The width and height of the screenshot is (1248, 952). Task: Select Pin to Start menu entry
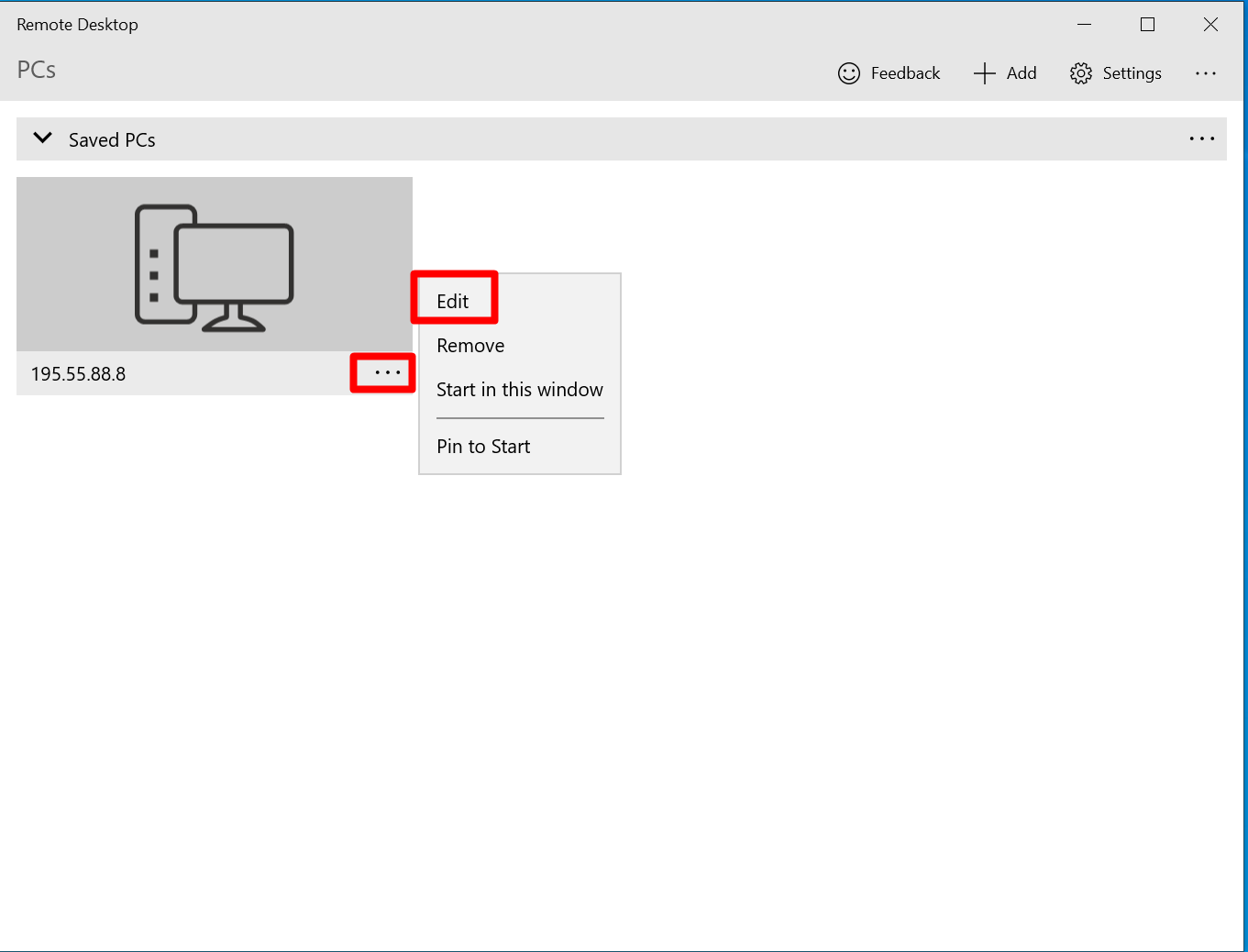pos(483,447)
